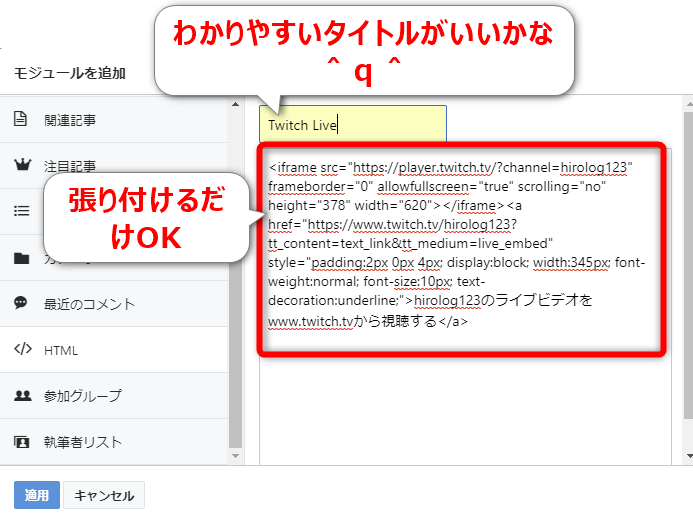Viewport: 693px width, 514px height.
Task: Select the 執筆者リスト module
Action: (x=114, y=442)
